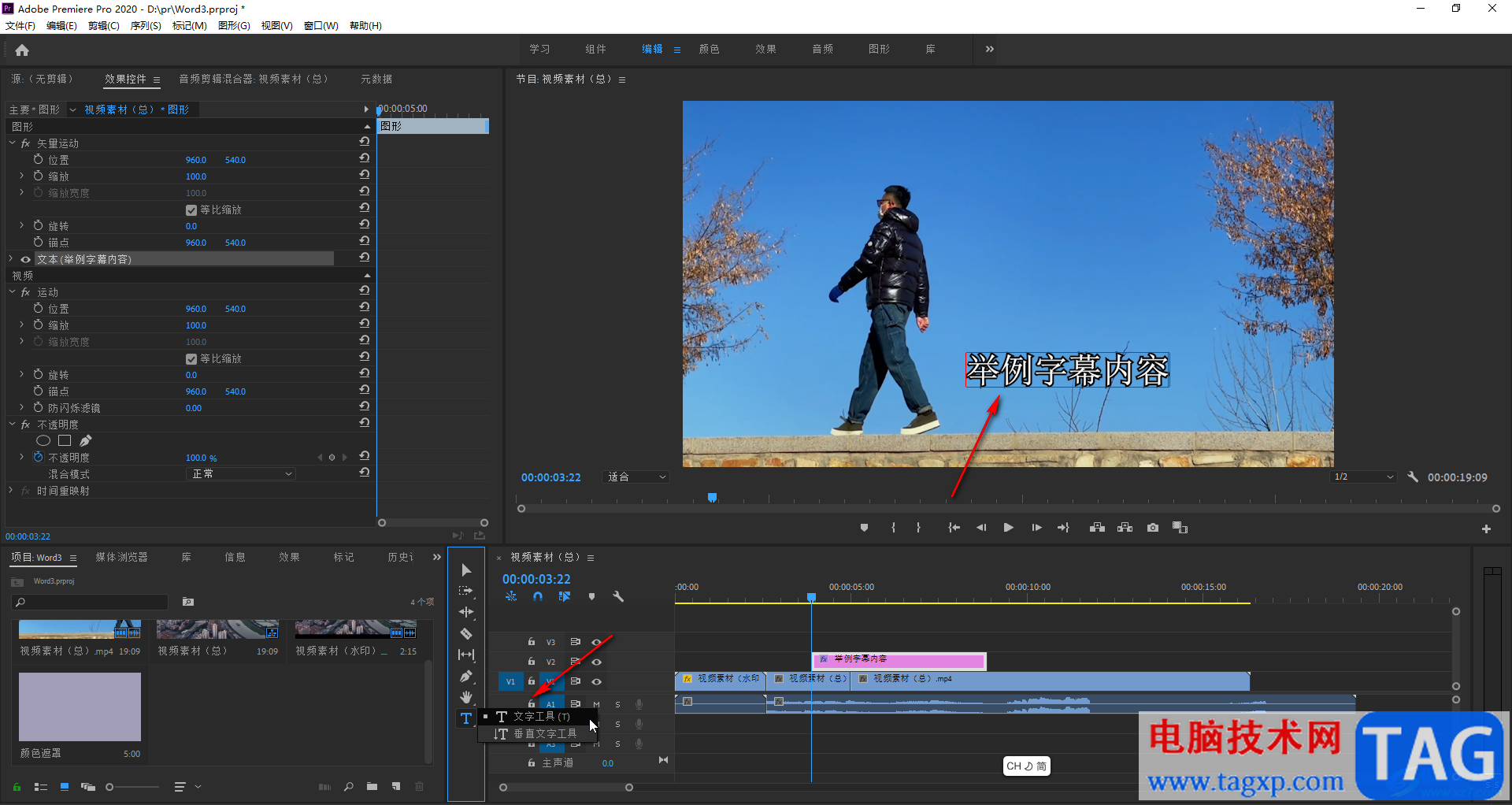Mute audio track A1
This screenshot has width=1512, height=805.
[596, 704]
